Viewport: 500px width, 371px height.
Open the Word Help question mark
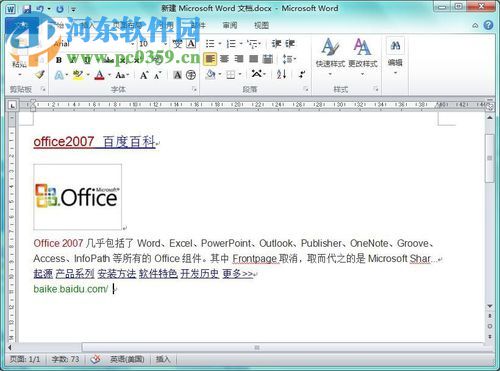tap(488, 25)
